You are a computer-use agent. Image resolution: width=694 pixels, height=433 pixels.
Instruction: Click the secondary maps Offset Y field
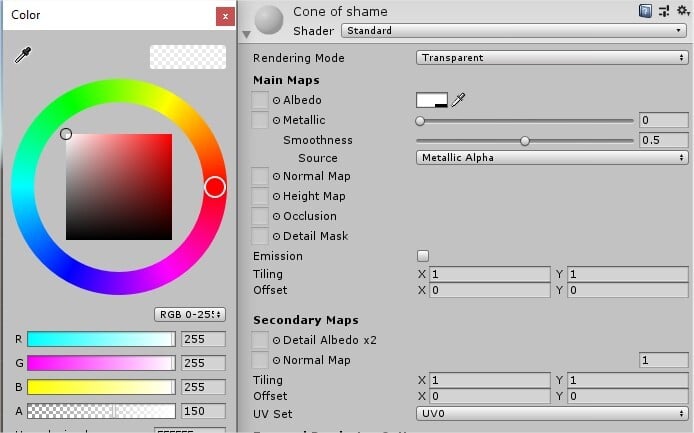click(628, 396)
